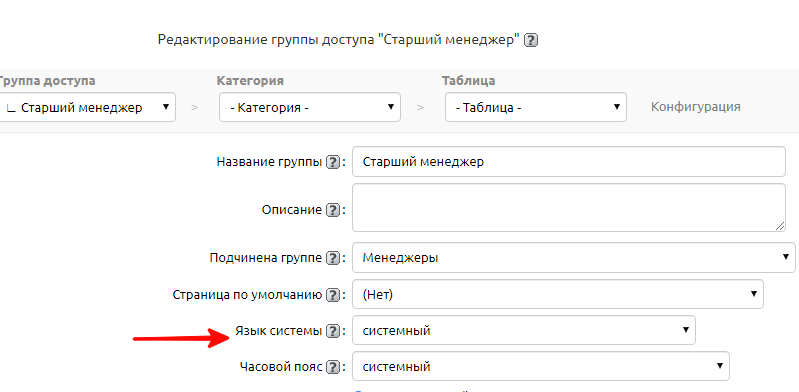Image resolution: width=799 pixels, height=392 pixels.
Task: Open the Таблица dropdown
Action: tap(536, 107)
